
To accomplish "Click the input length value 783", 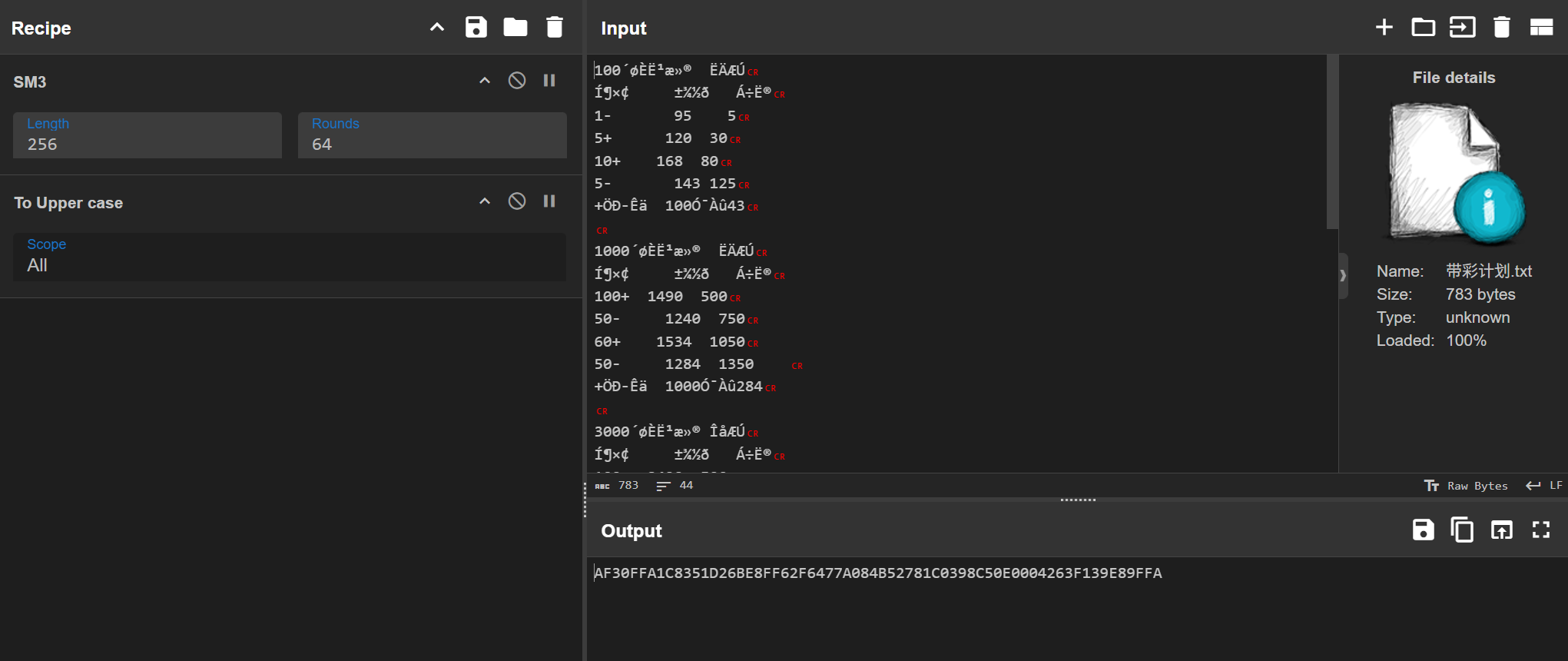I will click(x=628, y=486).
